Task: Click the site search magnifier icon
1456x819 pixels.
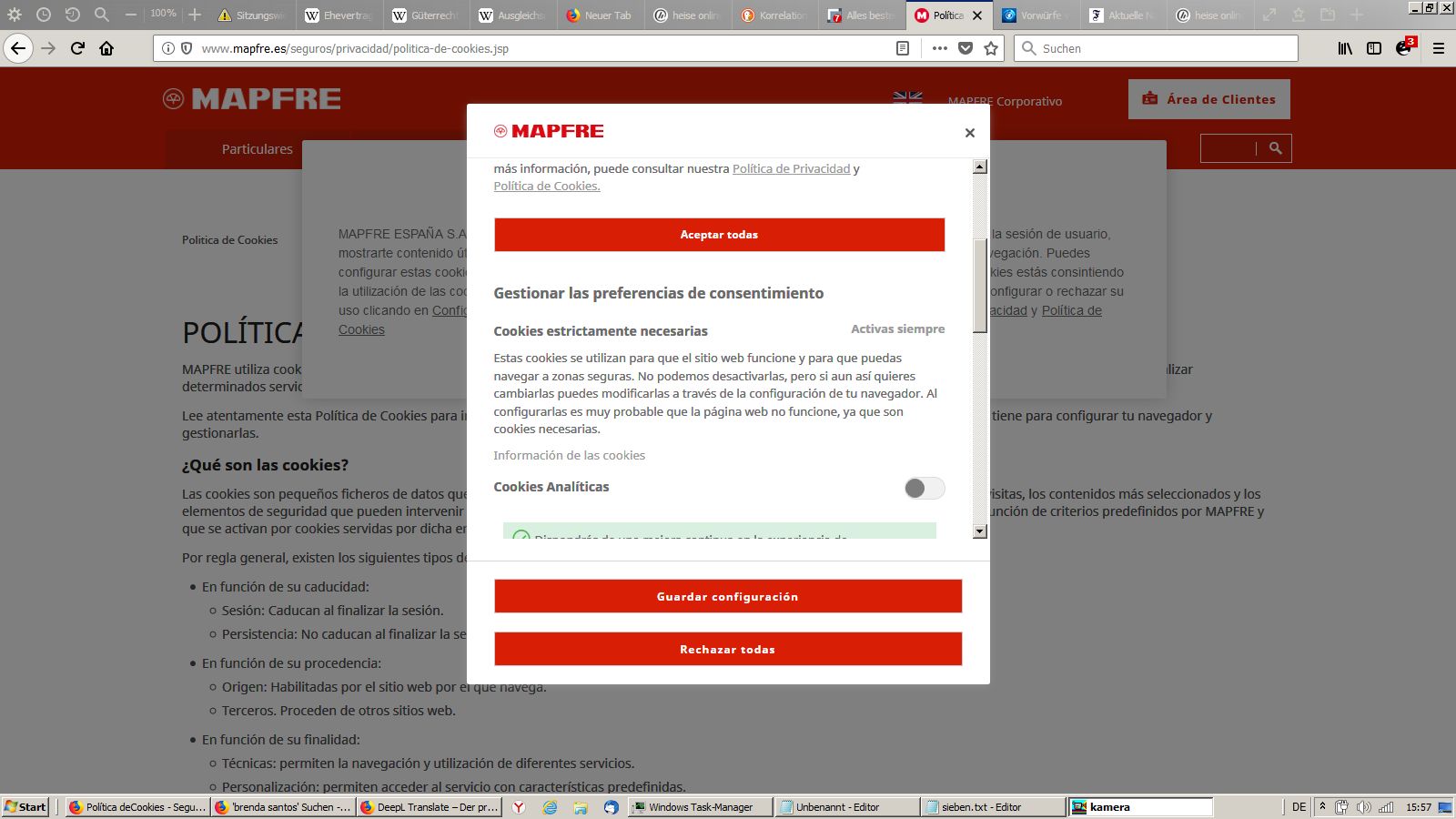Action: [1275, 148]
